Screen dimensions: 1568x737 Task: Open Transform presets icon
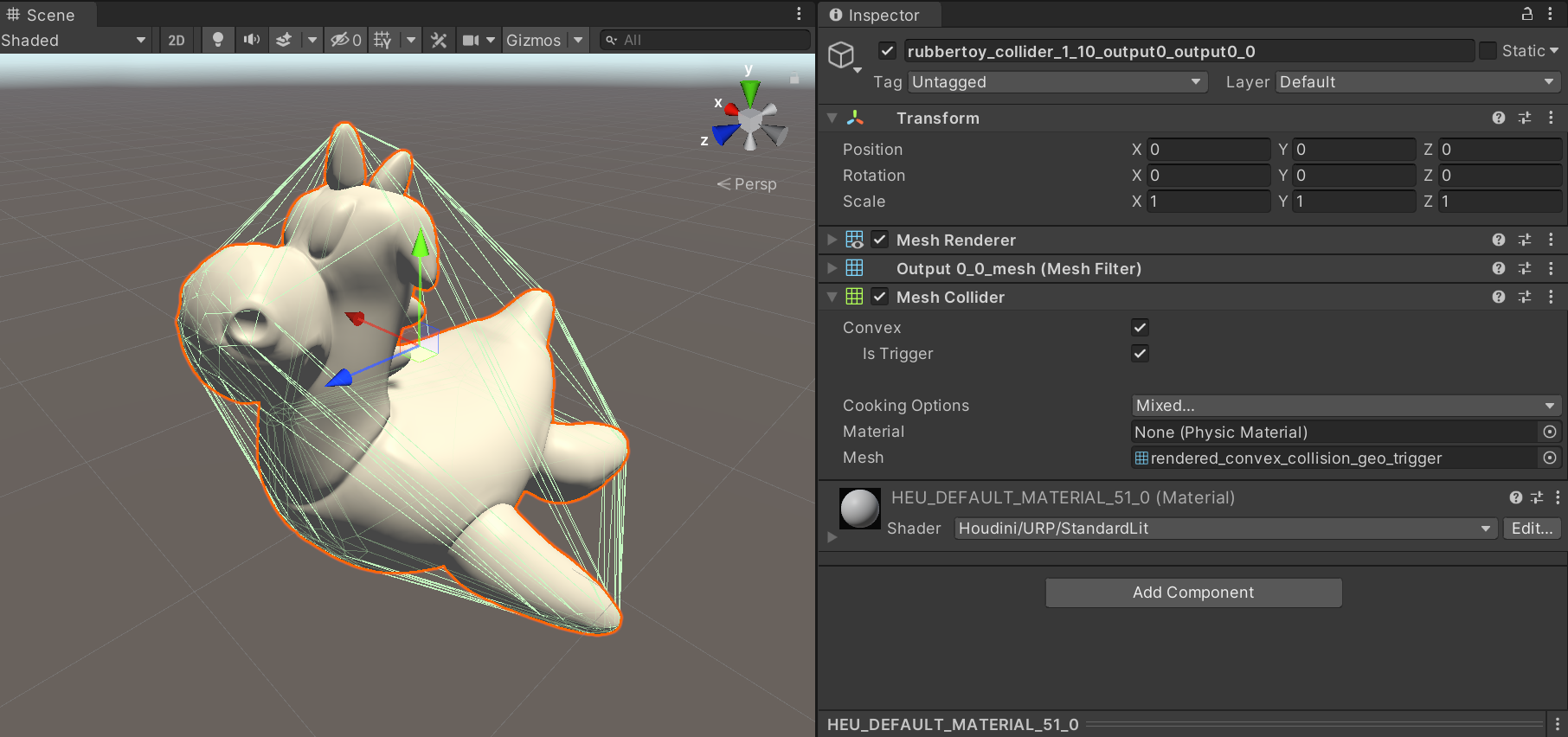(x=1525, y=118)
